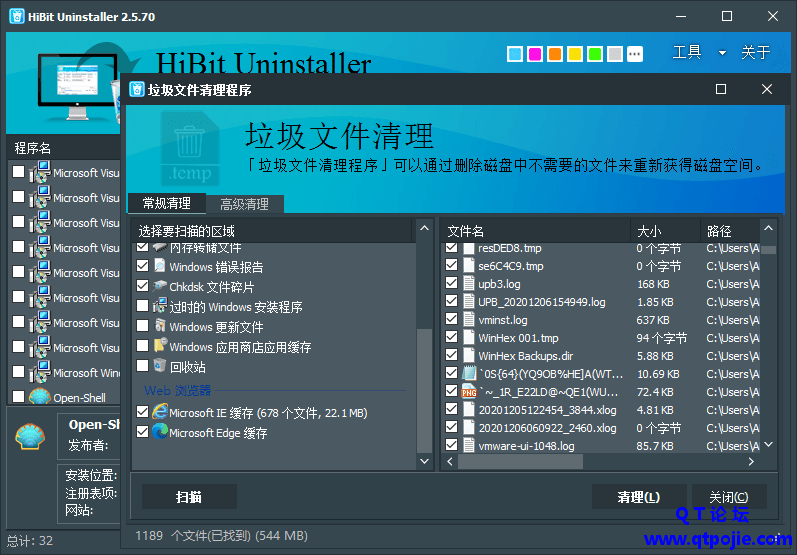Sort by 大小 column header
Image resolution: width=797 pixels, height=555 pixels.
click(665, 231)
